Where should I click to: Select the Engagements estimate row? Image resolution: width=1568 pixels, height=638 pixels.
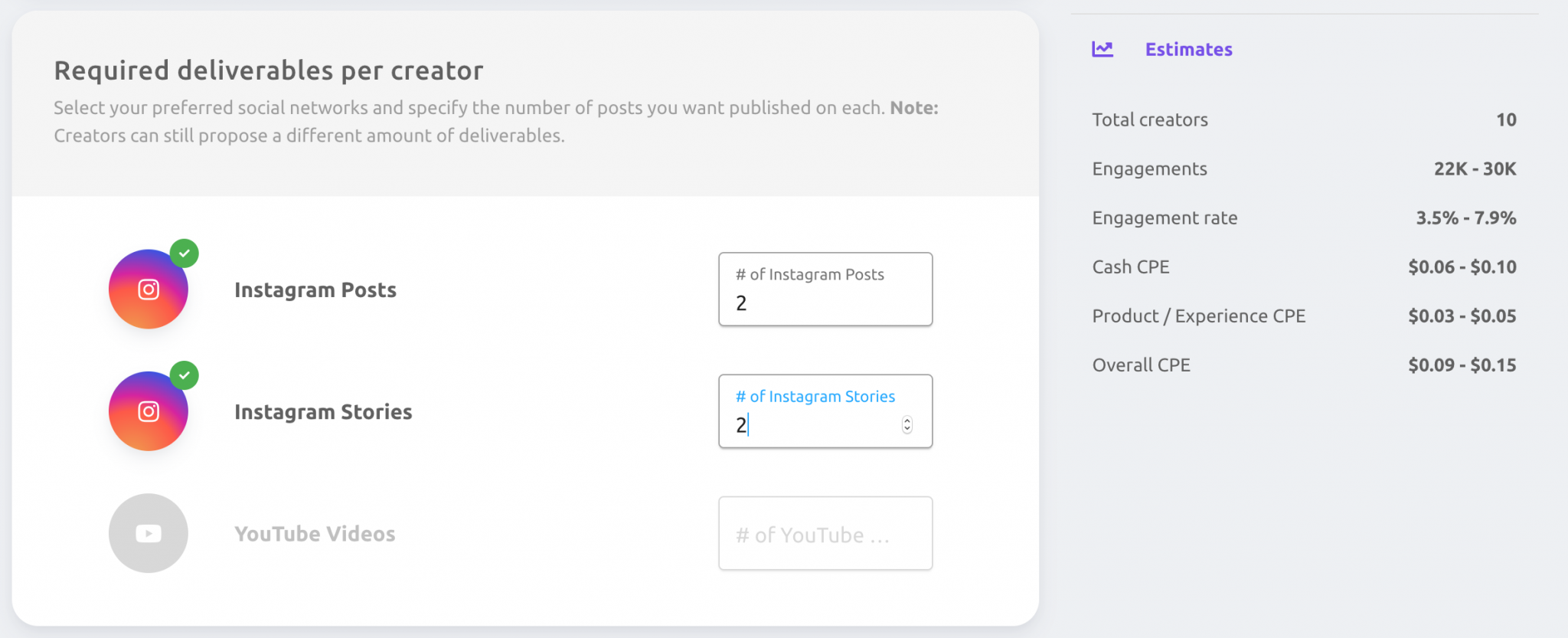click(1304, 169)
